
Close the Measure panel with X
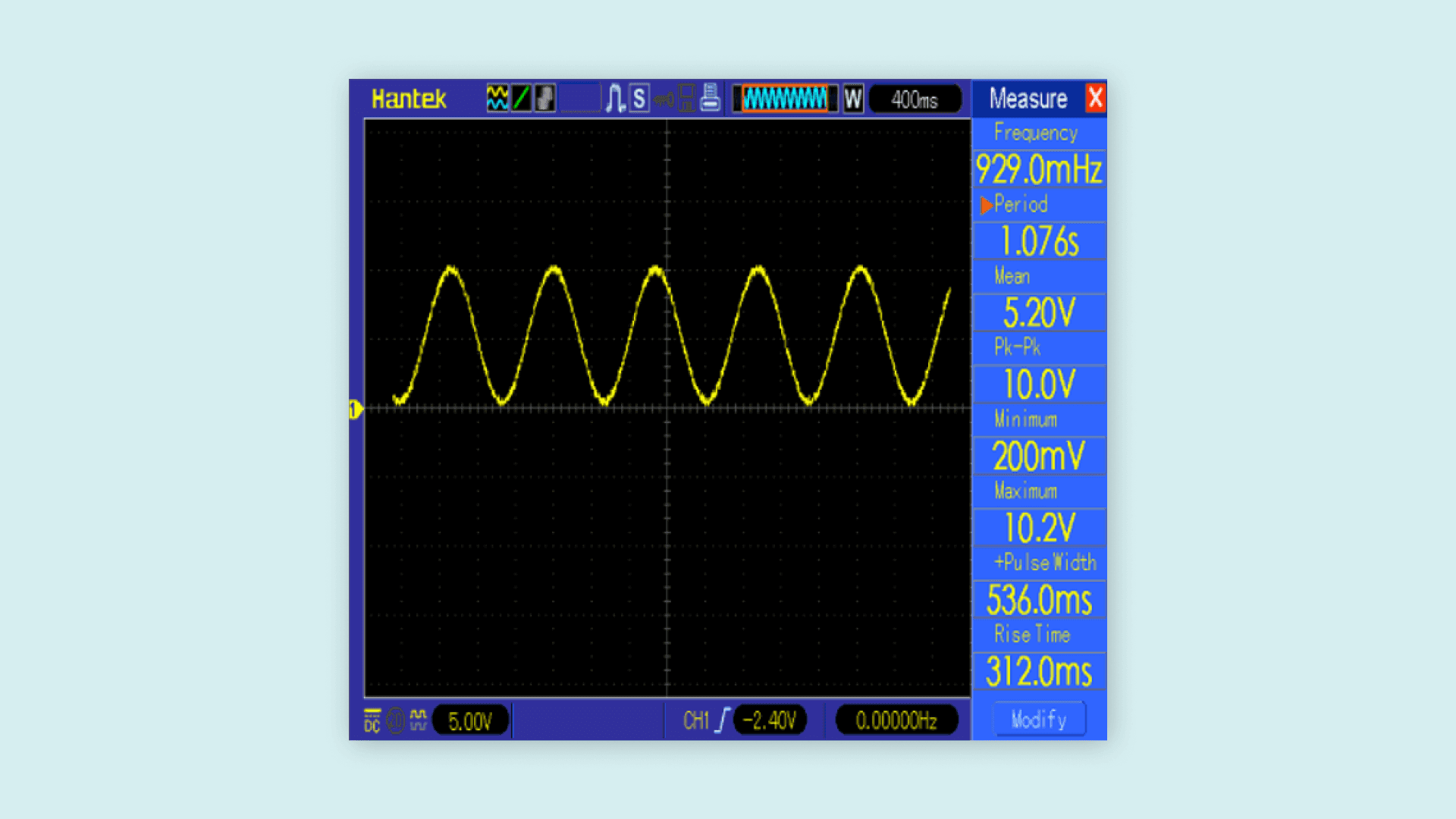click(1095, 98)
